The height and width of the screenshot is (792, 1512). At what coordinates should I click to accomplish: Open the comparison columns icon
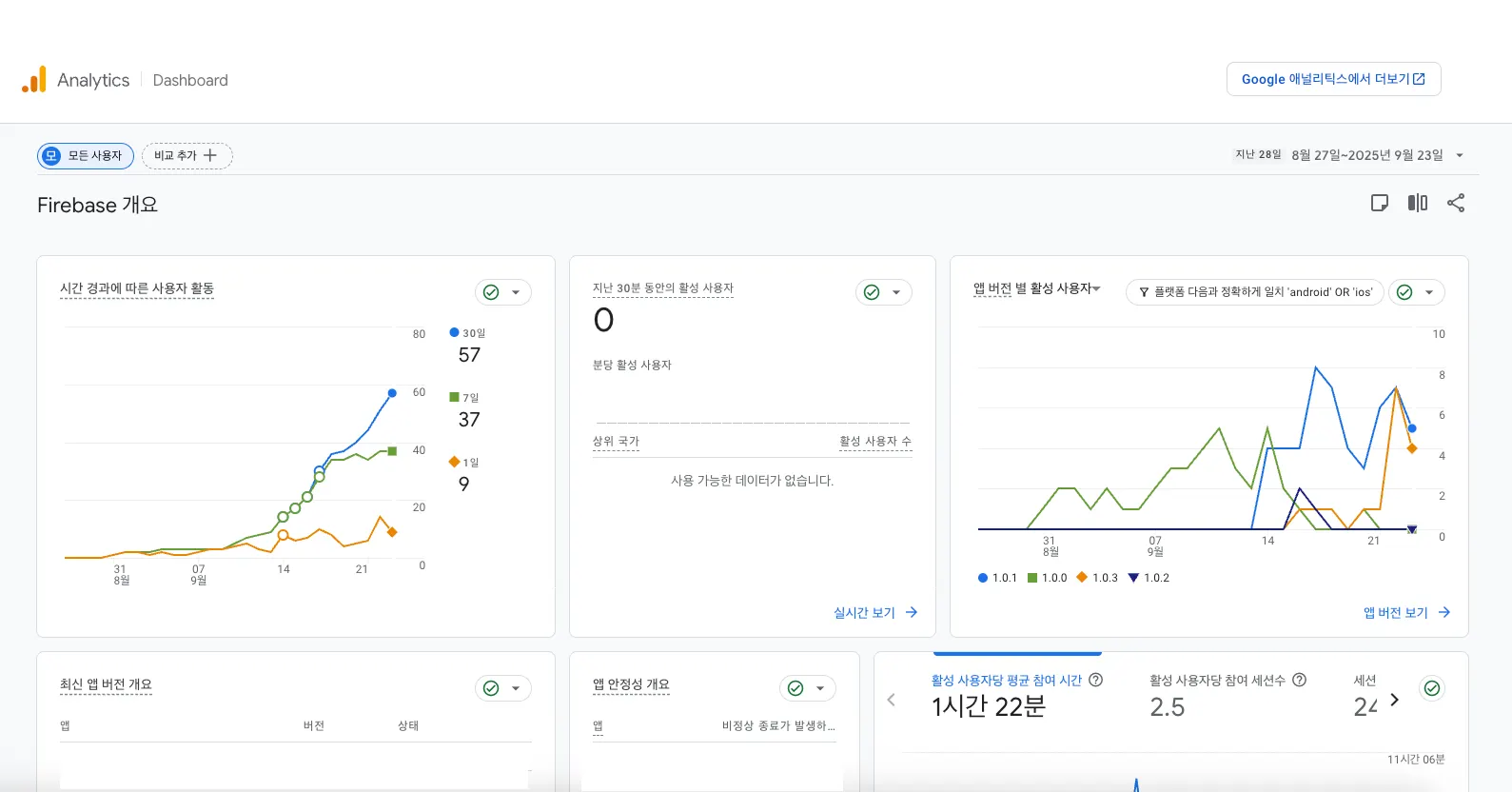pos(1418,203)
